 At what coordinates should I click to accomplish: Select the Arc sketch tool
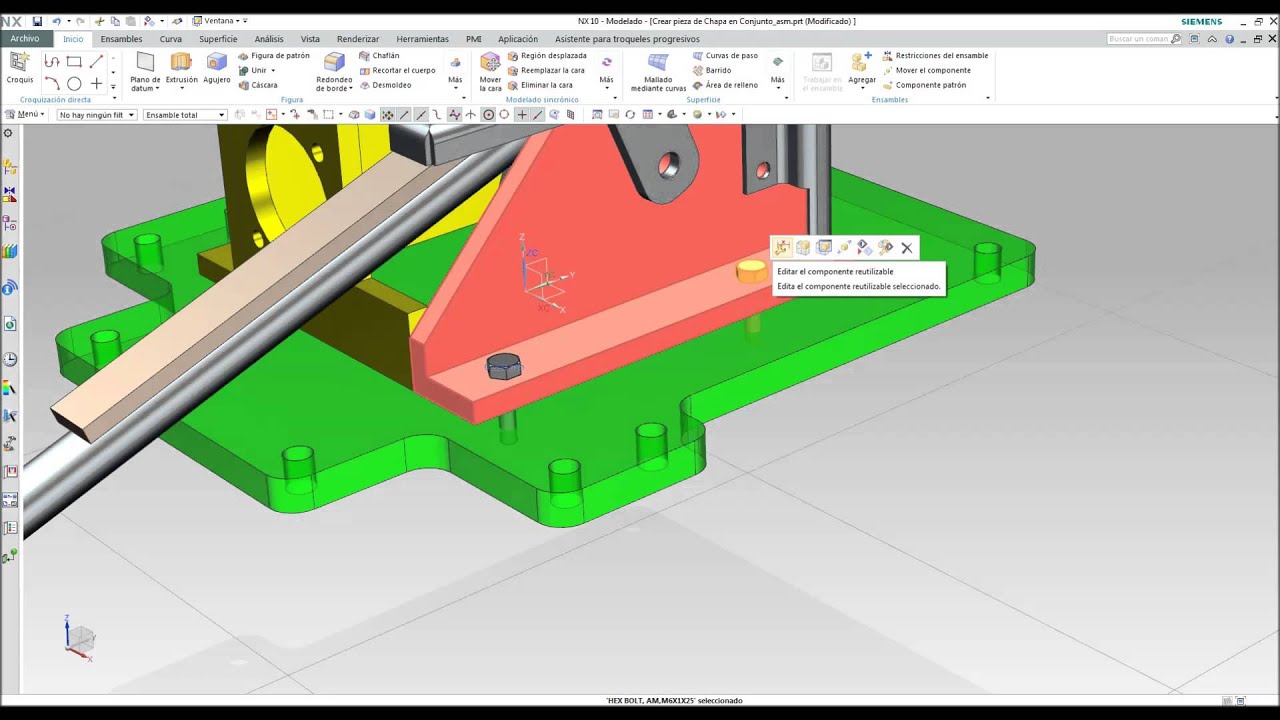(52, 84)
